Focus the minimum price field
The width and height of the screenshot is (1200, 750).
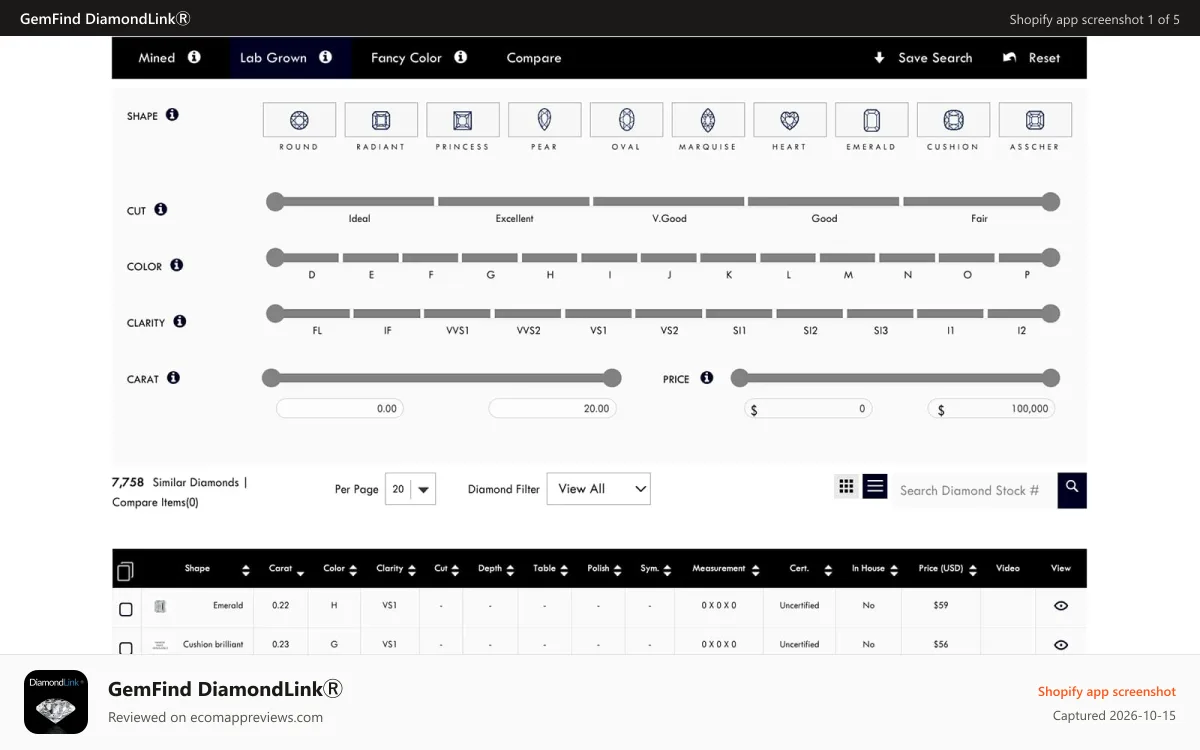808,408
